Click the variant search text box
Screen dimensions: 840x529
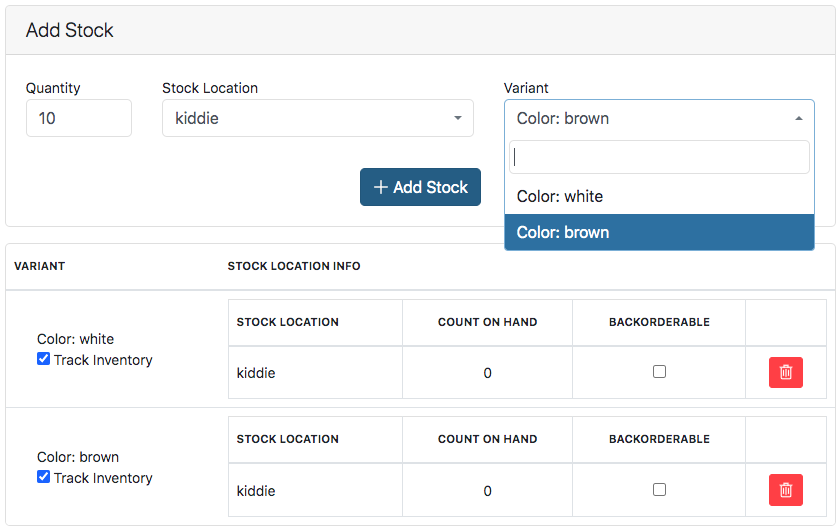(x=659, y=157)
